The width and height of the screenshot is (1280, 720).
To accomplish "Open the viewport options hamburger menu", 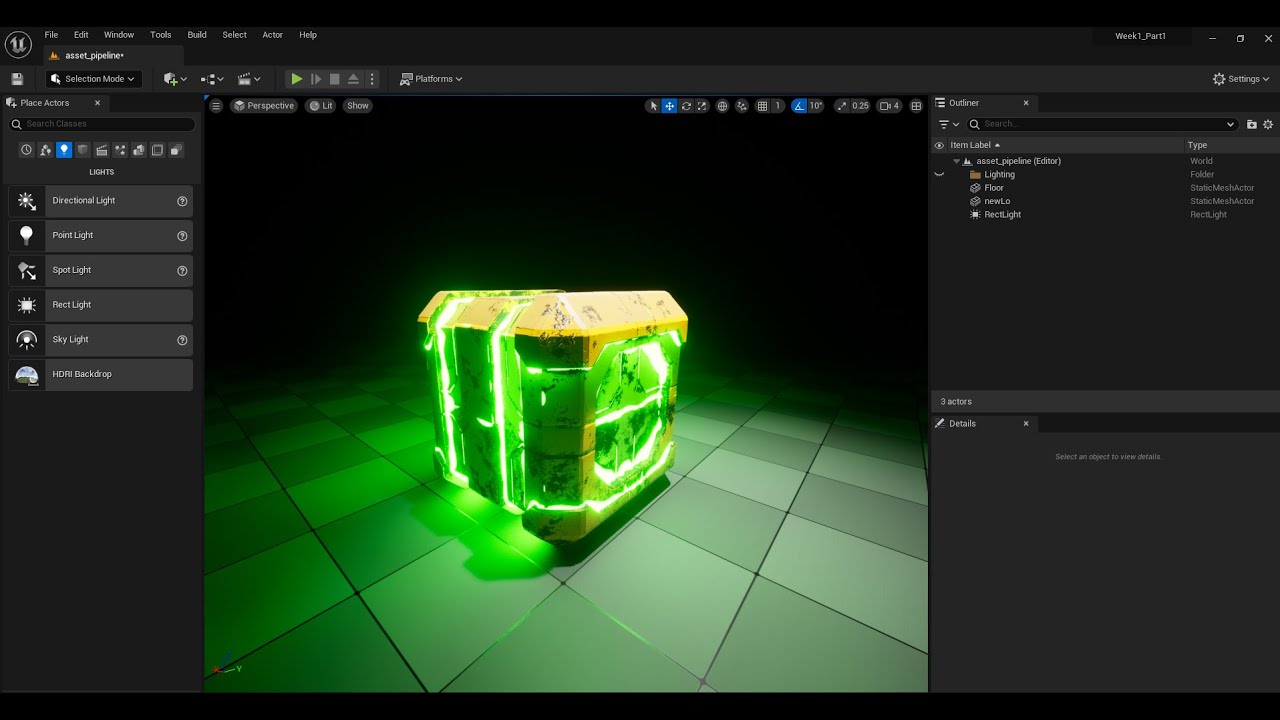I will pos(216,106).
